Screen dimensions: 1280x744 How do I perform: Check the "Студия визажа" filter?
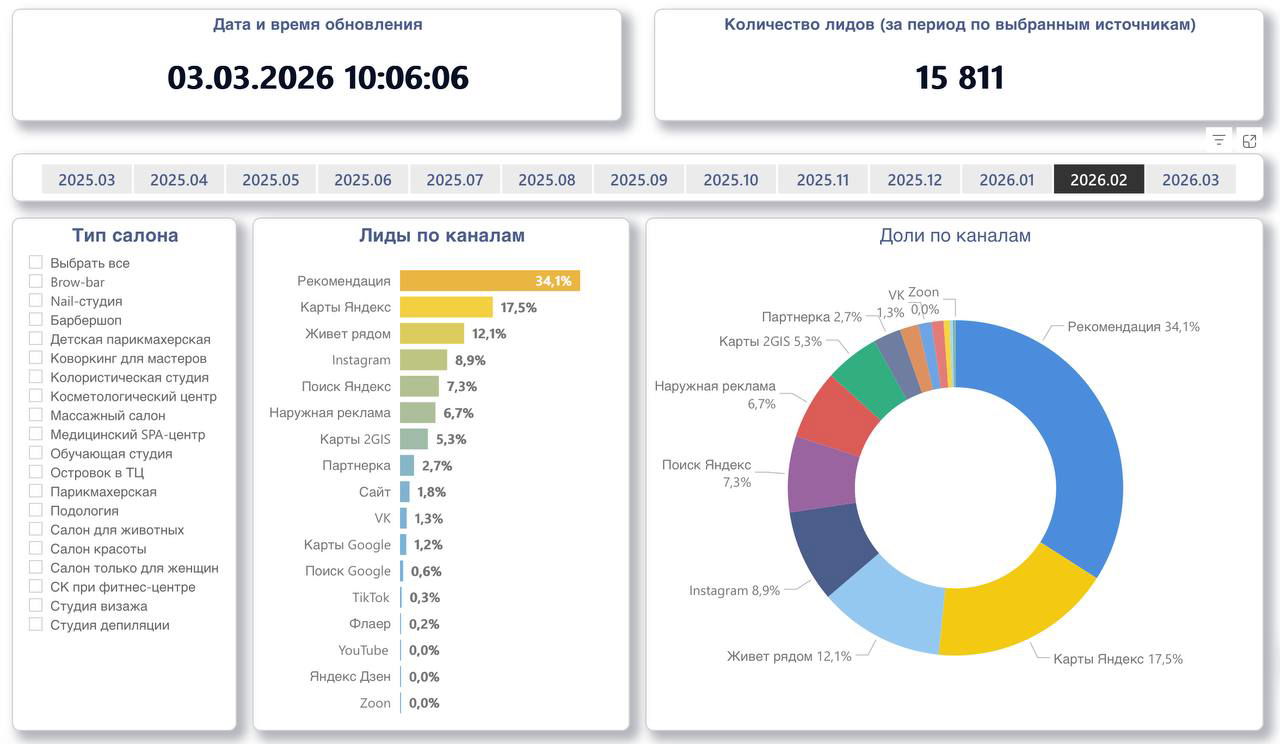[35, 605]
